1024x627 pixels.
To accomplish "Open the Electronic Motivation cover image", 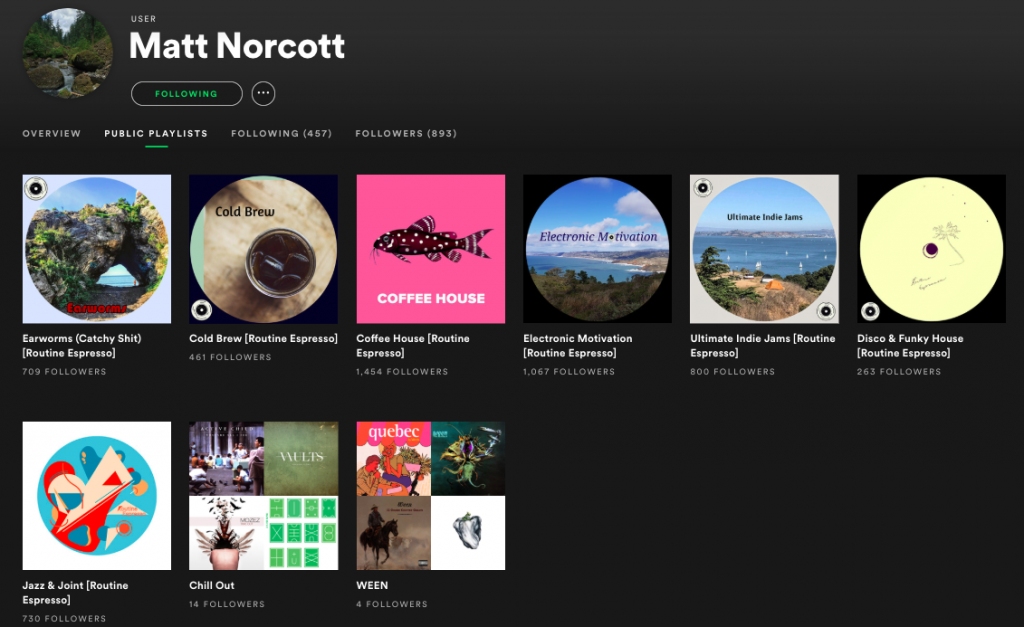I will coord(598,249).
